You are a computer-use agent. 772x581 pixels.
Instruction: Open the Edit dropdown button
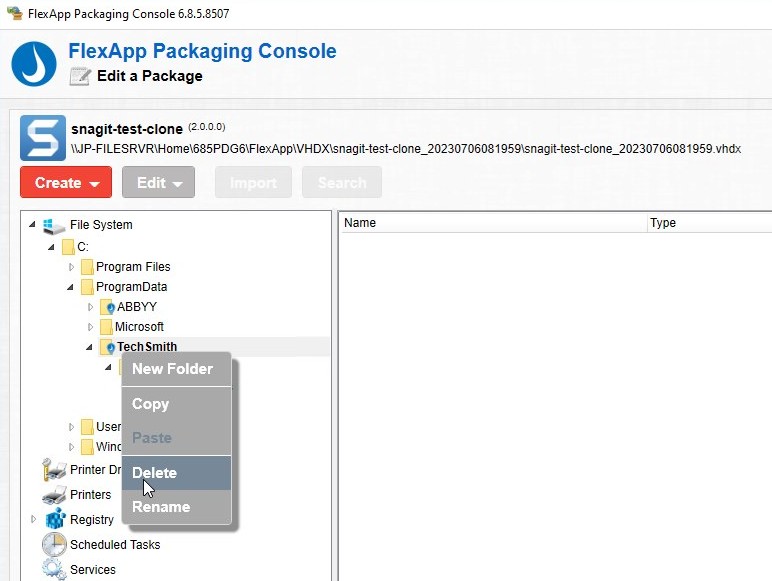coord(158,183)
